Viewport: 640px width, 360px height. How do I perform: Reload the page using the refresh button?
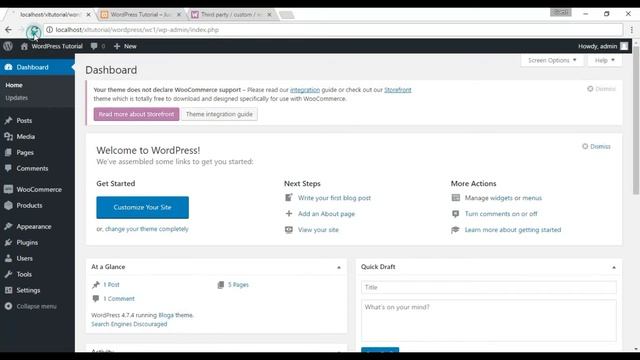(x=34, y=30)
